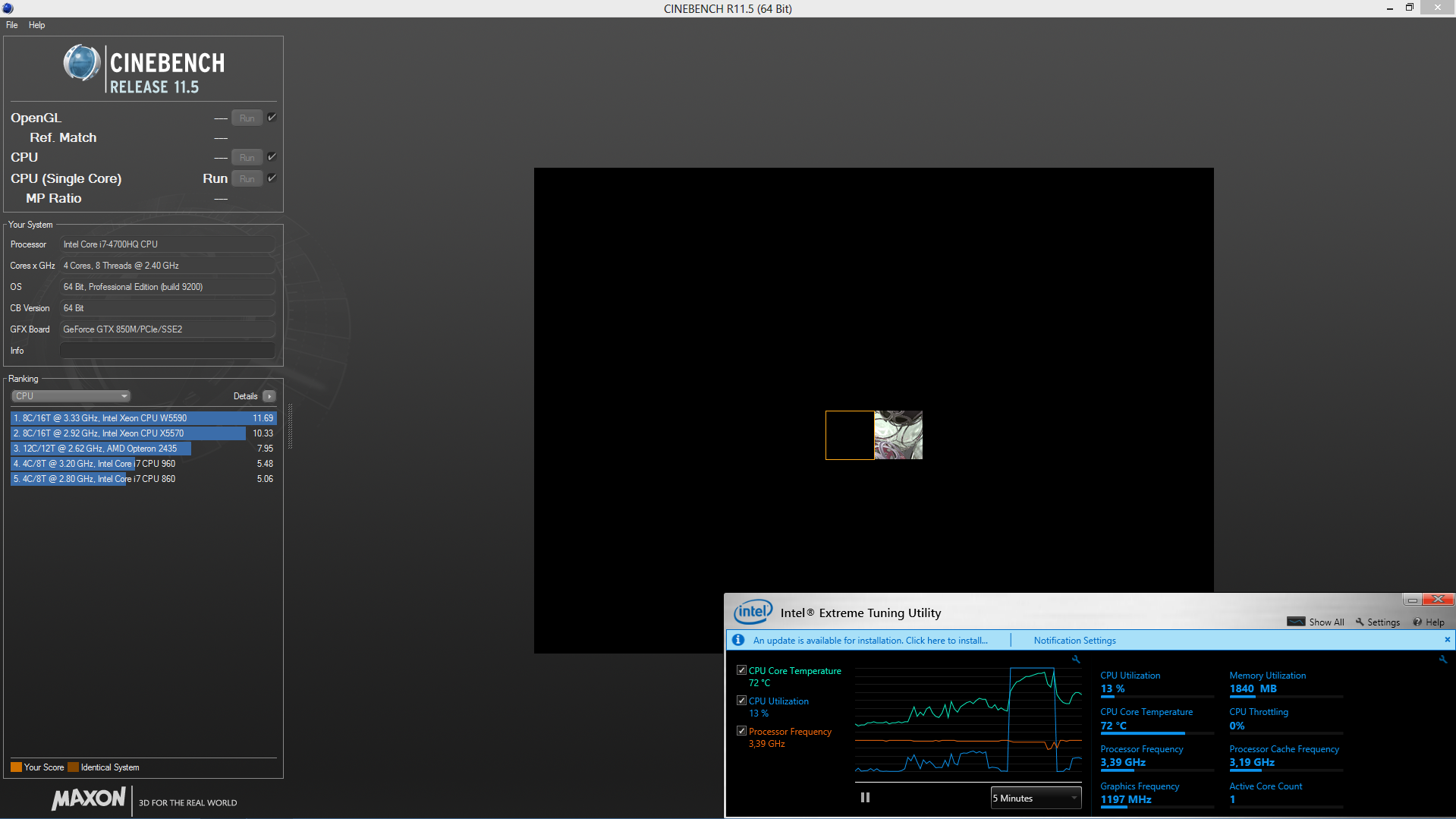Toggle the CPU (Single Core) checkbox
The width and height of the screenshot is (1456, 819).
[x=272, y=178]
